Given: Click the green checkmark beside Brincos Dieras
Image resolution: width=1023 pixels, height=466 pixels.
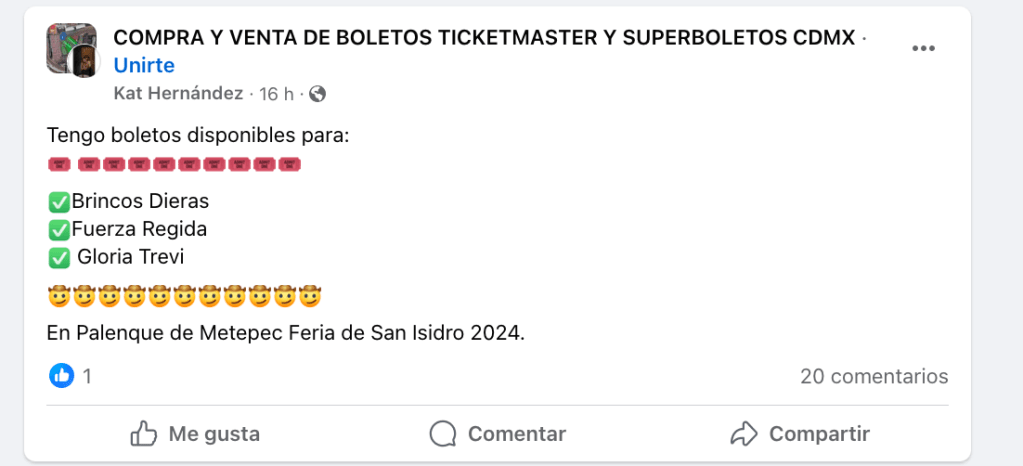Looking at the screenshot, I should [59, 201].
